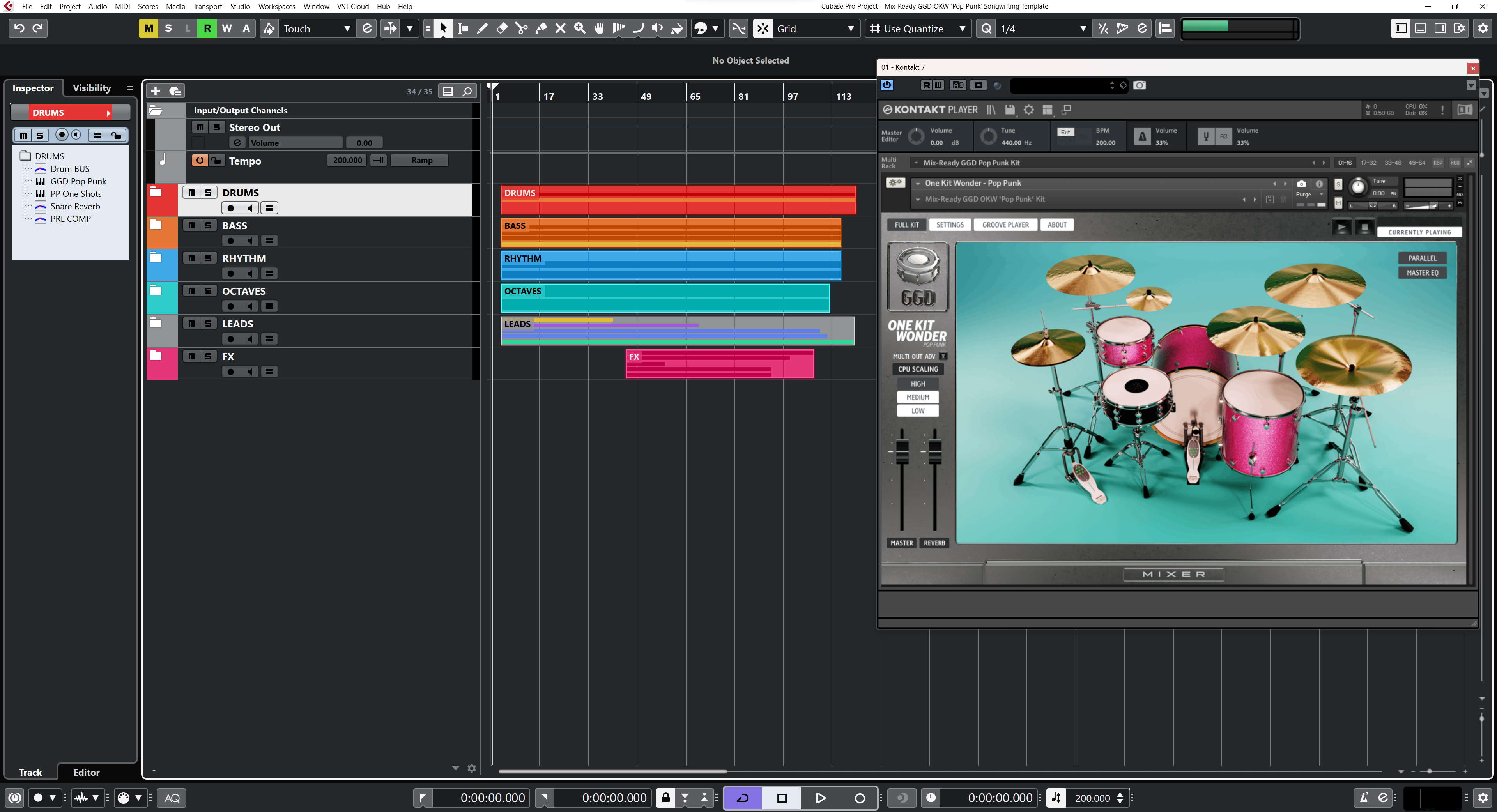The height and width of the screenshot is (812, 1497).
Task: Select the Eraser tool
Action: tap(502, 28)
